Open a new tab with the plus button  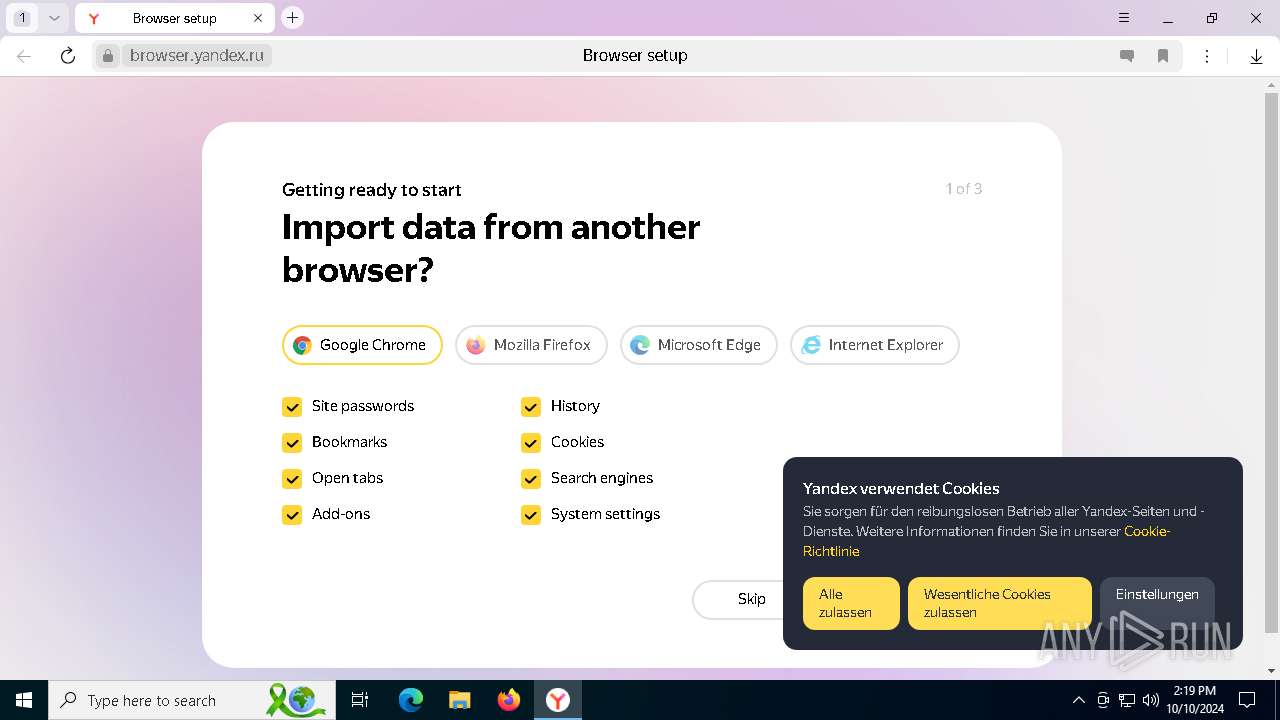(292, 17)
